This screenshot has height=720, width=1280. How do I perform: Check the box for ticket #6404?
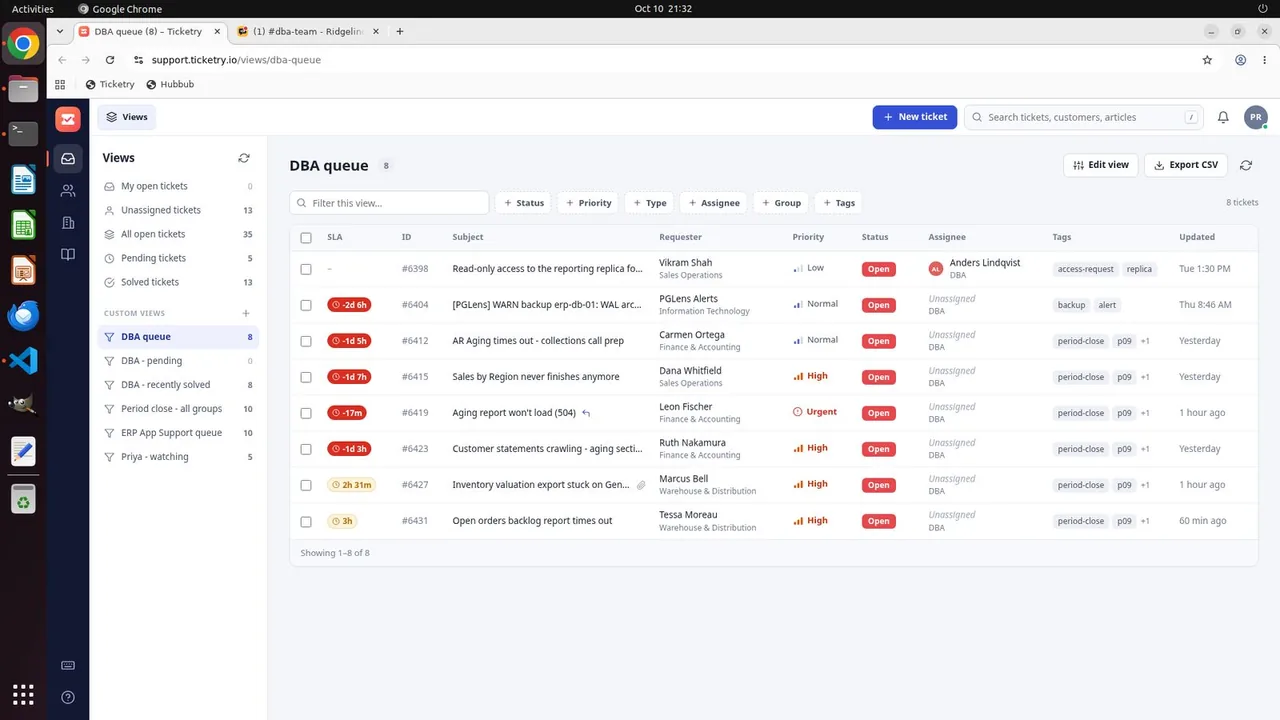[306, 305]
